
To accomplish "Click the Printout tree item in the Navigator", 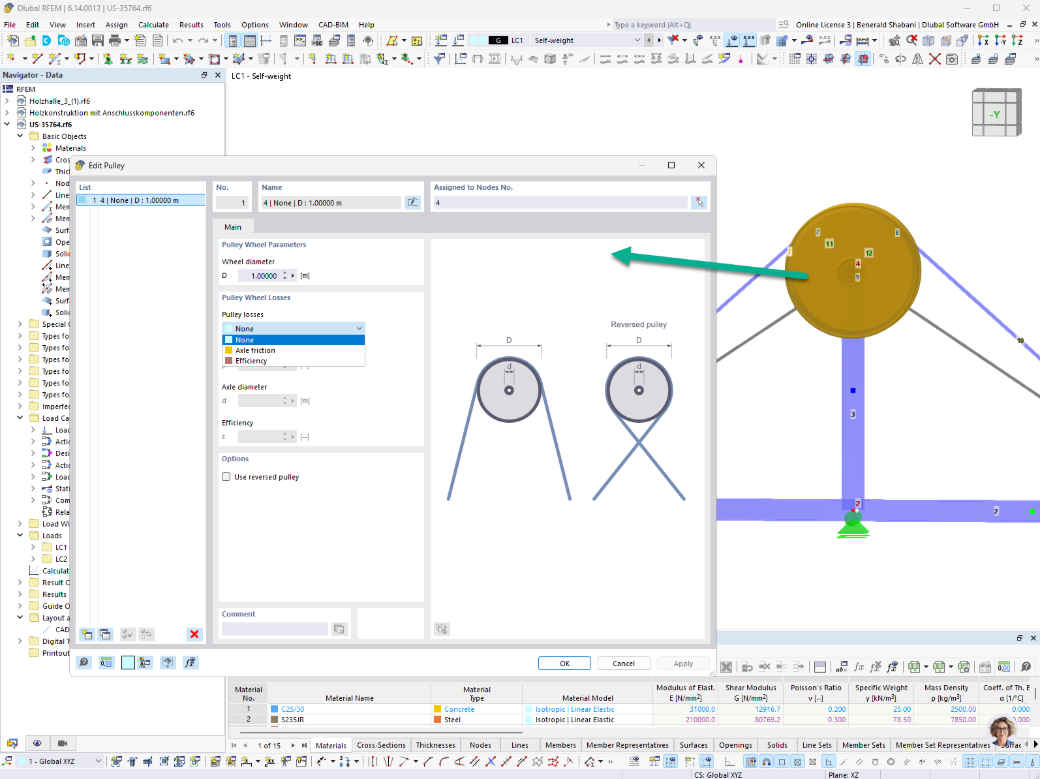I will (x=55, y=653).
